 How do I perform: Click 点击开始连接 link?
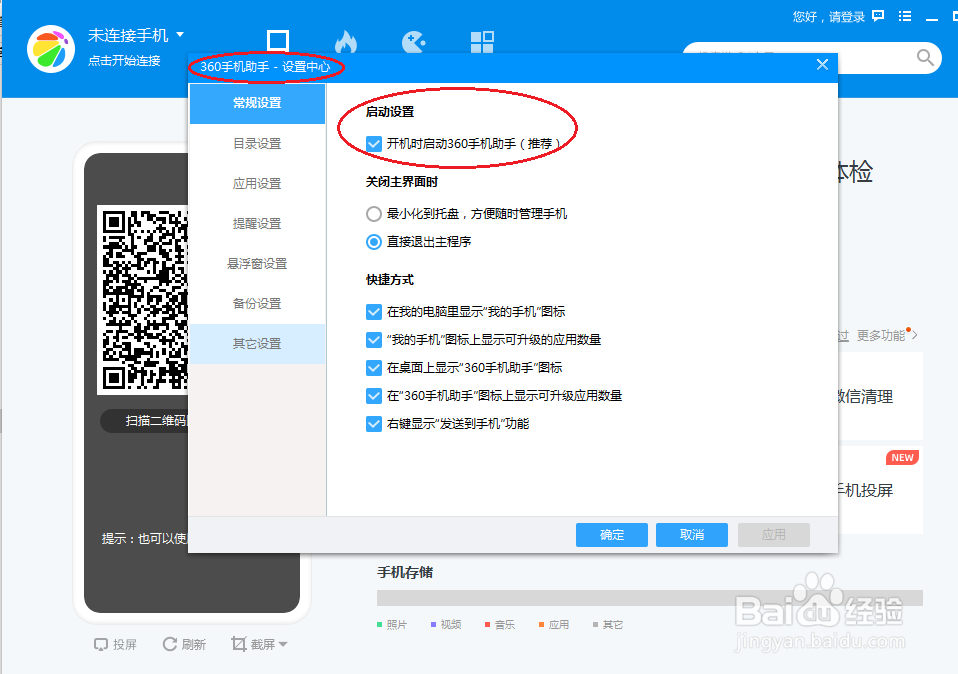pos(124,60)
